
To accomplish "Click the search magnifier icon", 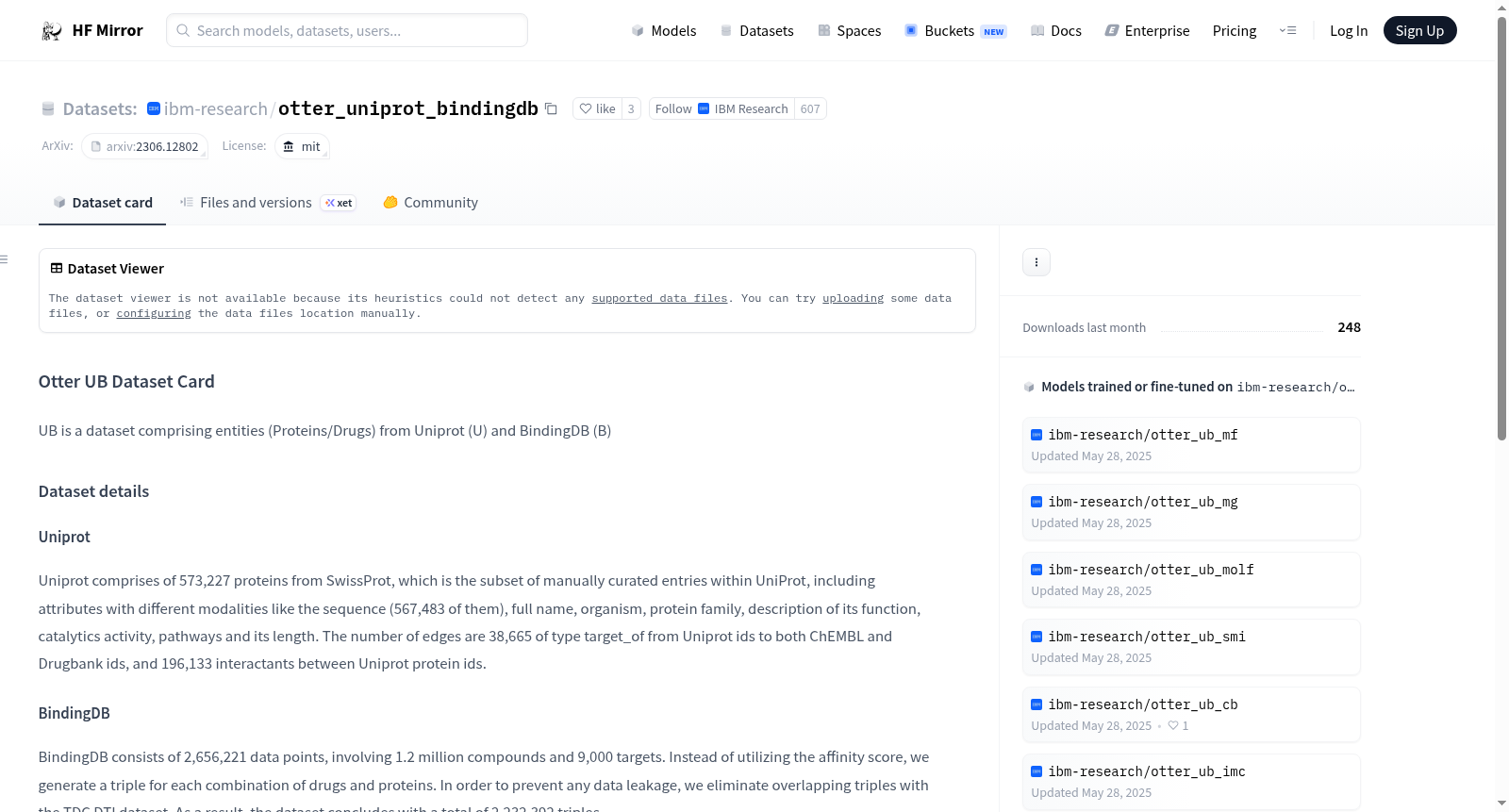I will 183,31.
